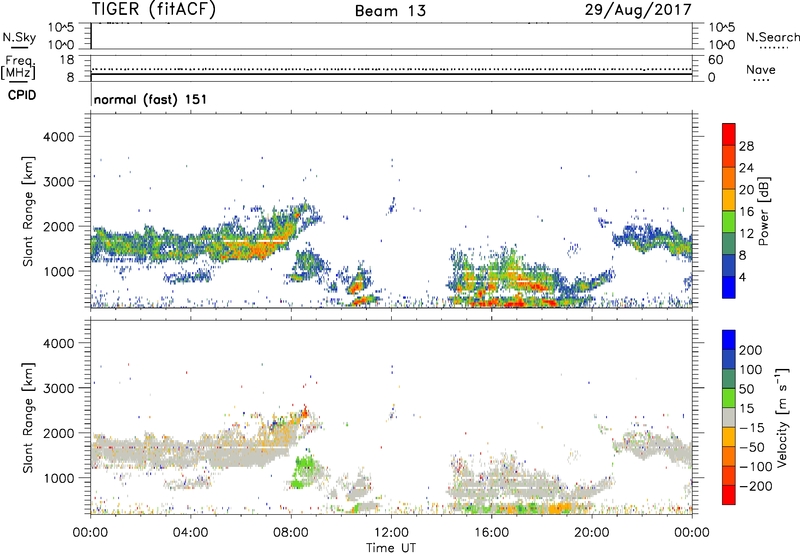
Task: Click the normal (fast) 151 text
Action: (x=151, y=99)
